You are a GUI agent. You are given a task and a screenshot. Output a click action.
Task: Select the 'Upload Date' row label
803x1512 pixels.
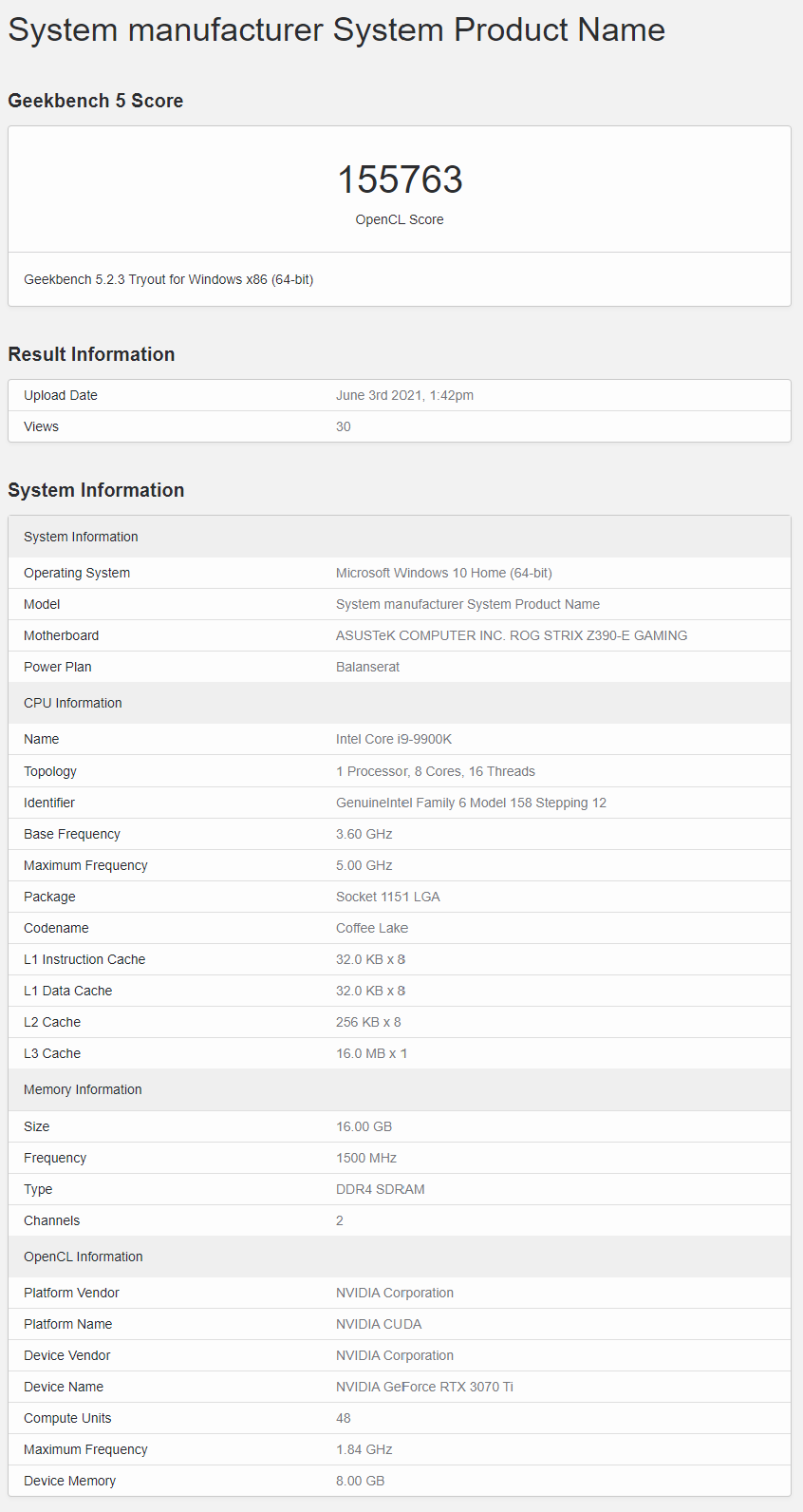pos(61,395)
